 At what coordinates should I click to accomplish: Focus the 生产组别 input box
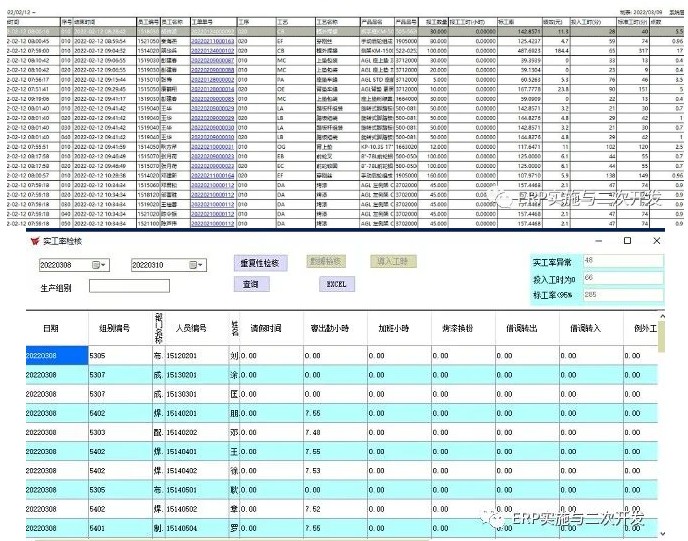pos(129,286)
